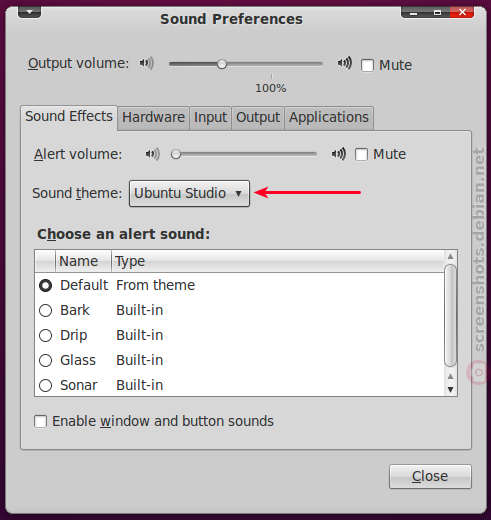Open the Sound theme Ubuntu Studio dropdown
This screenshot has height=520, width=491.
click(189, 193)
